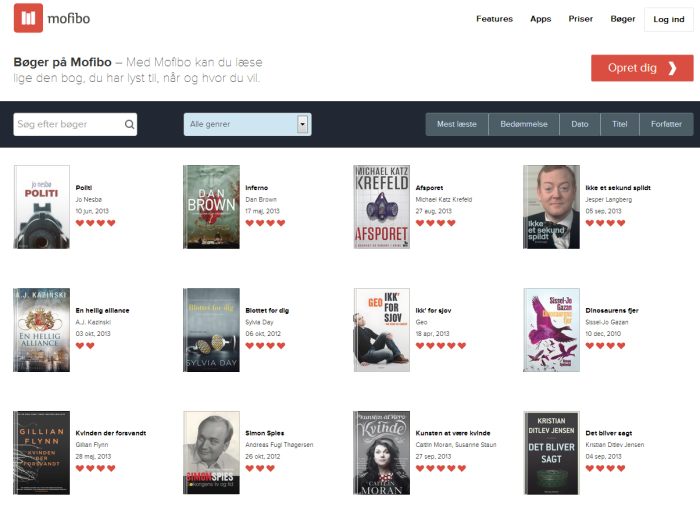Click author Andreas Fugl Thøgersen

tap(279, 445)
